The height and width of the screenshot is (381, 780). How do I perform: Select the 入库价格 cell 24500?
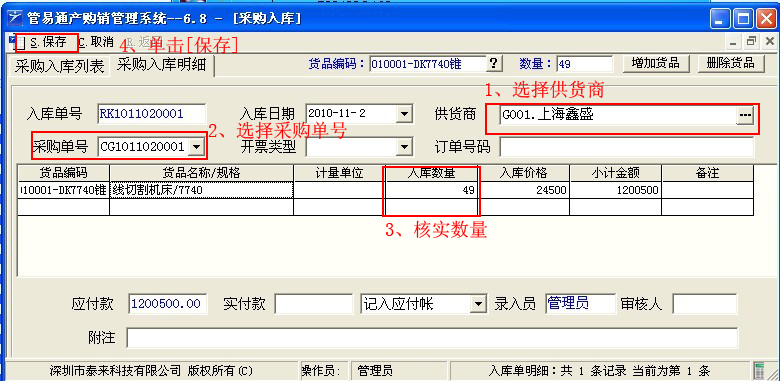pos(524,190)
